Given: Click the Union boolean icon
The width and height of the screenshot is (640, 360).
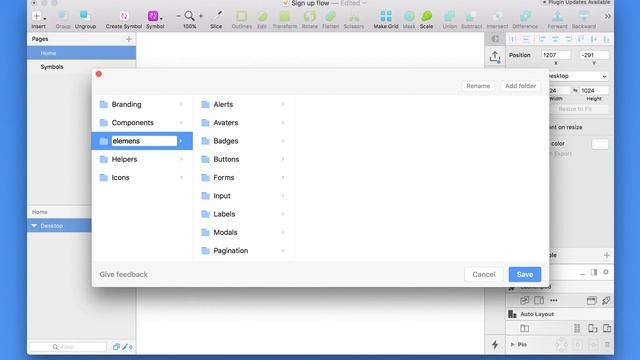Looking at the screenshot, I should (x=449, y=16).
